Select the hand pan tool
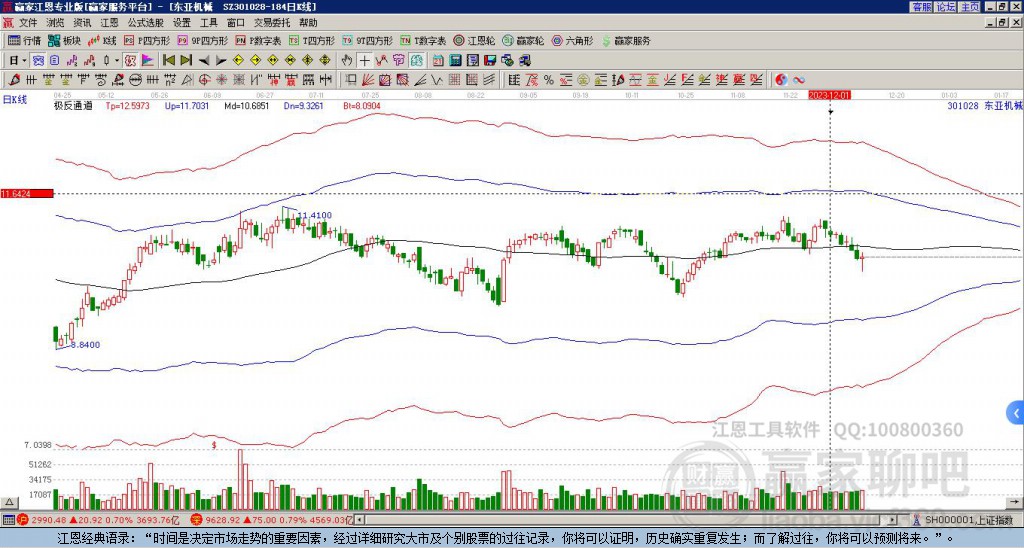1024x548 pixels. click(347, 60)
